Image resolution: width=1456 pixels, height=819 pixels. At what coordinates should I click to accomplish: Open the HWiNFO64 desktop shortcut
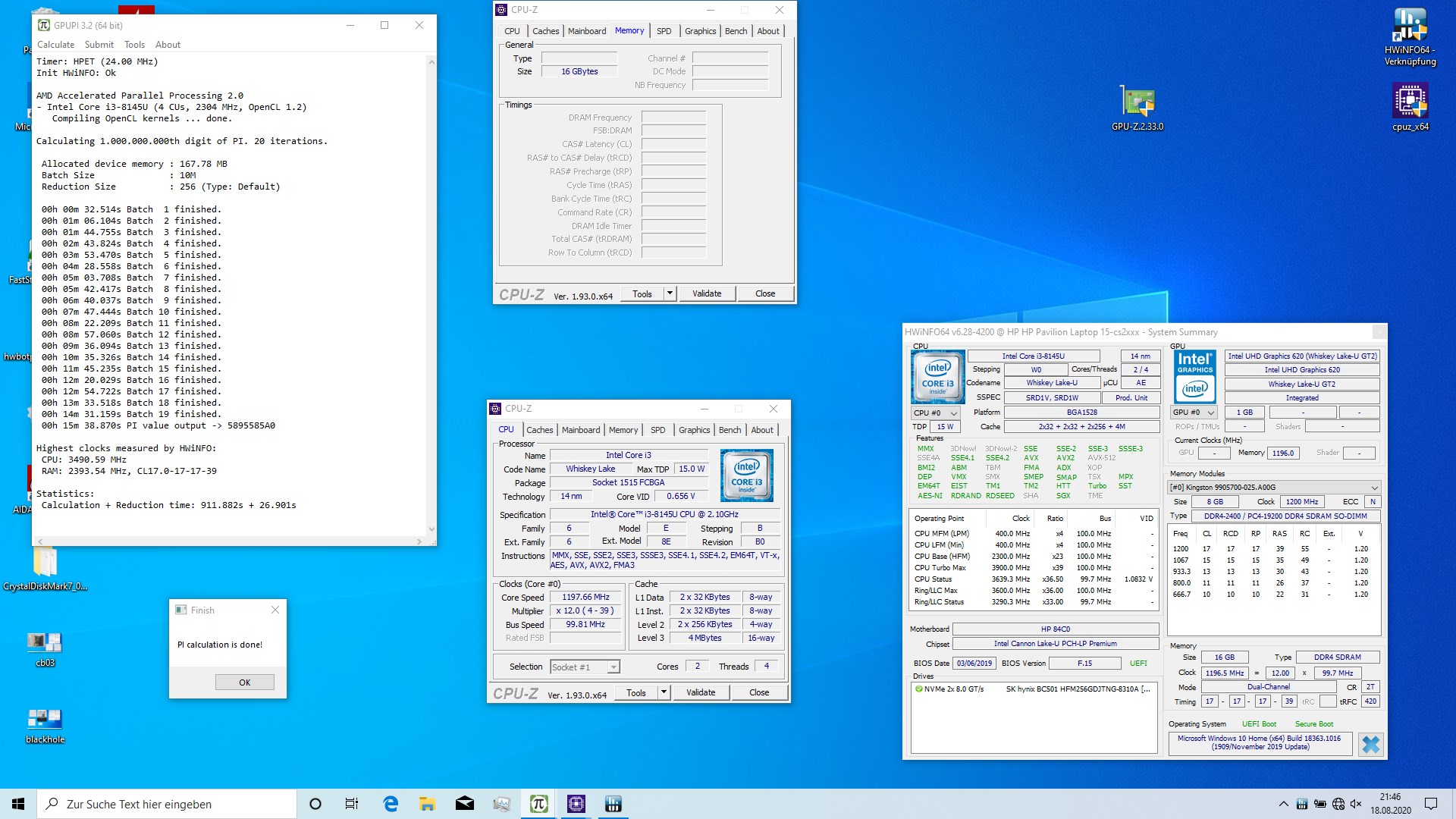1410,36
